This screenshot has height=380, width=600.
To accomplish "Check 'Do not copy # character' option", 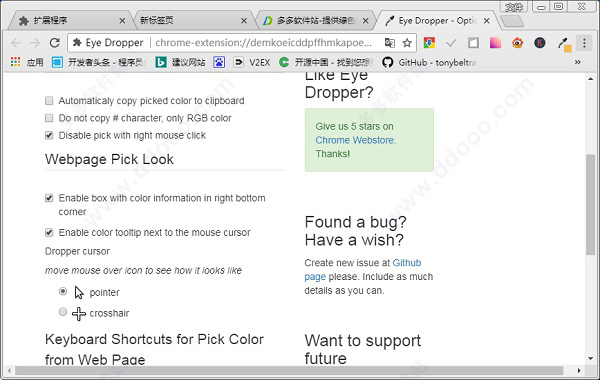I will 49,118.
